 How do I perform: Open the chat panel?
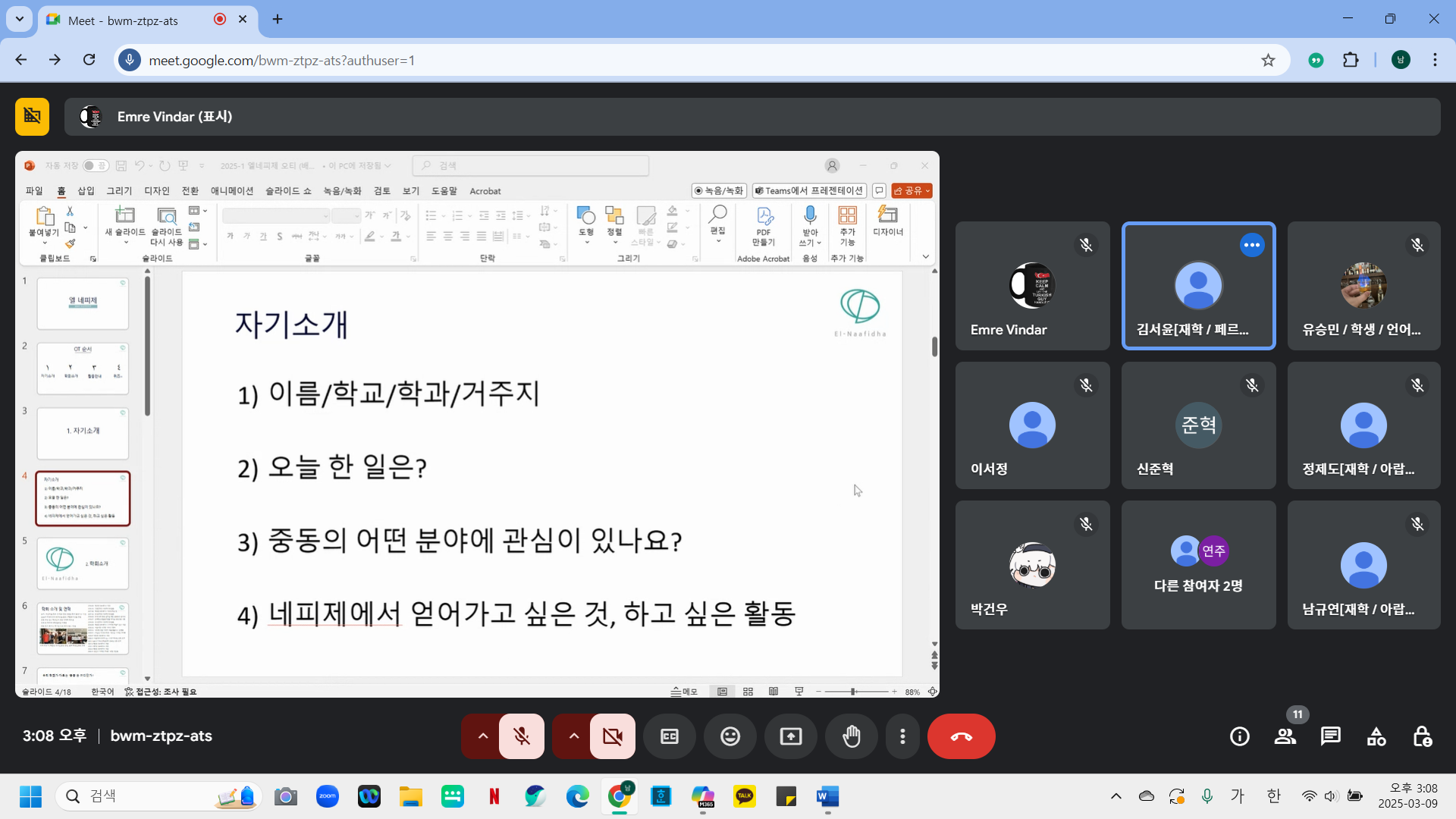(x=1331, y=736)
